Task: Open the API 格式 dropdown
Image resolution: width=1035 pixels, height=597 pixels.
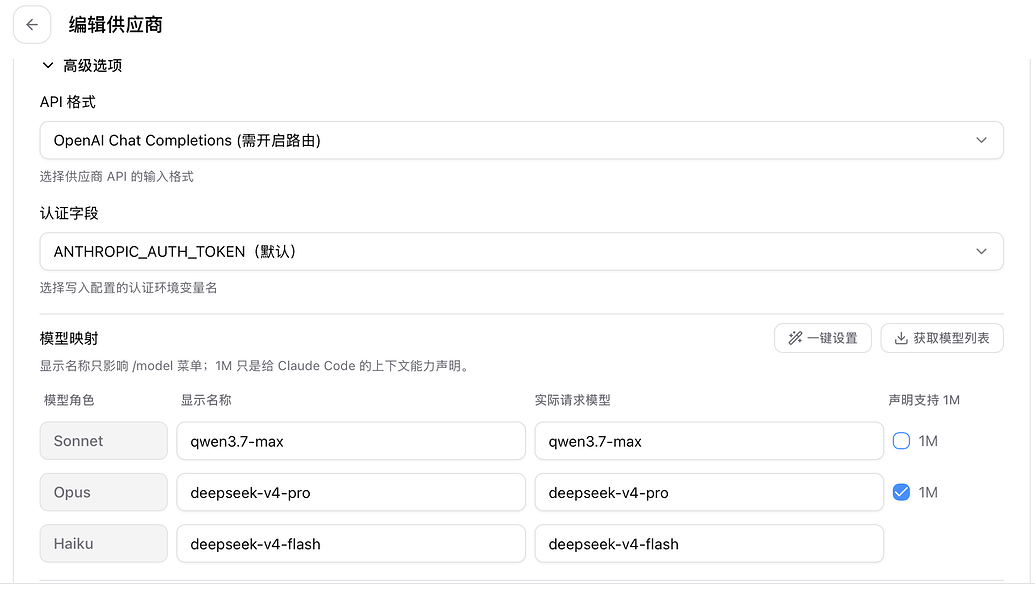Action: coord(521,140)
